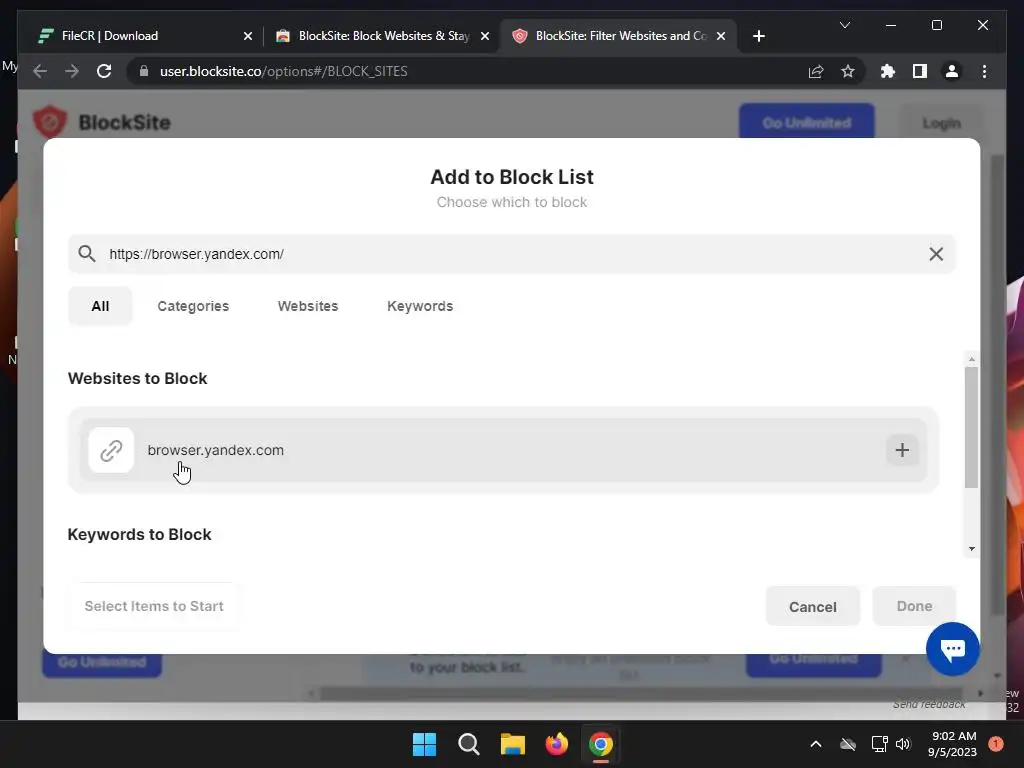The width and height of the screenshot is (1024, 768).
Task: Click the Chrome taskbar icon
Action: click(601, 744)
